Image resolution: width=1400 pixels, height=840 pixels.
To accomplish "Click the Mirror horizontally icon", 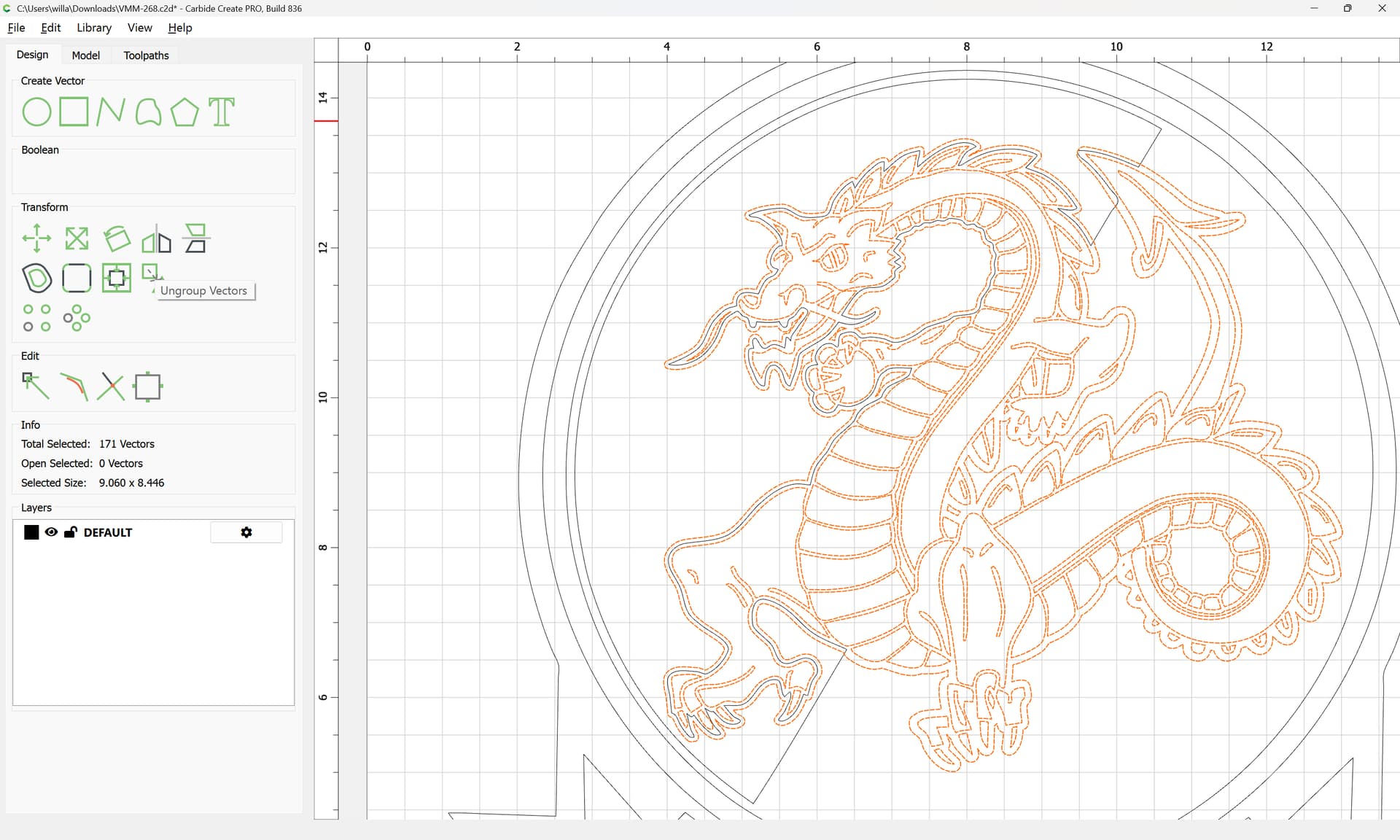I will 156,238.
